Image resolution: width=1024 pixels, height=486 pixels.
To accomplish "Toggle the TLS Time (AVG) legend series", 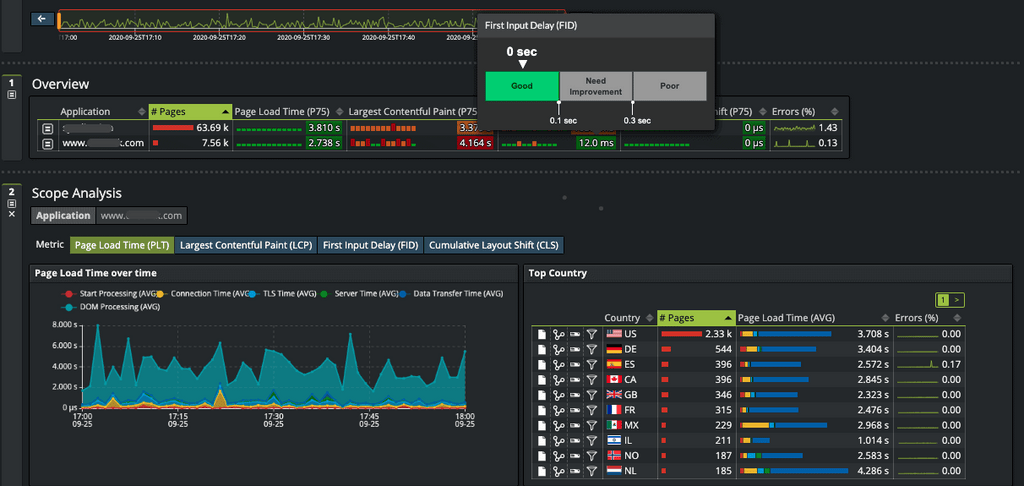I will 284,294.
